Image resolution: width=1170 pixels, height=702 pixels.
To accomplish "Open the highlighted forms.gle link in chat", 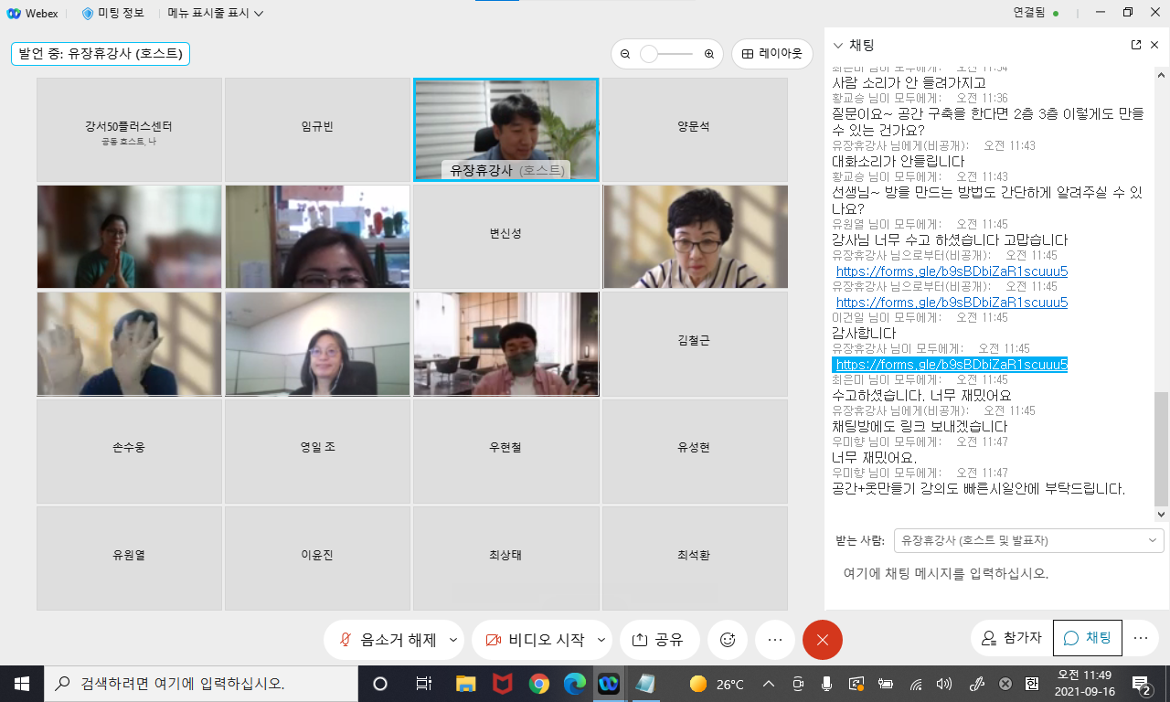I will click(x=951, y=364).
